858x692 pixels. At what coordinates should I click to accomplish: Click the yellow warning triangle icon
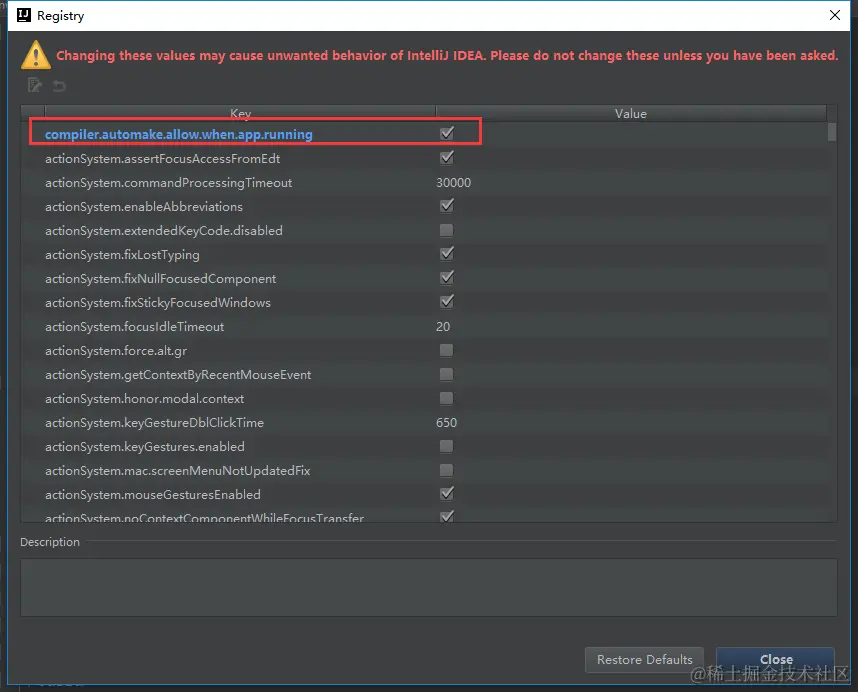[x=36, y=55]
